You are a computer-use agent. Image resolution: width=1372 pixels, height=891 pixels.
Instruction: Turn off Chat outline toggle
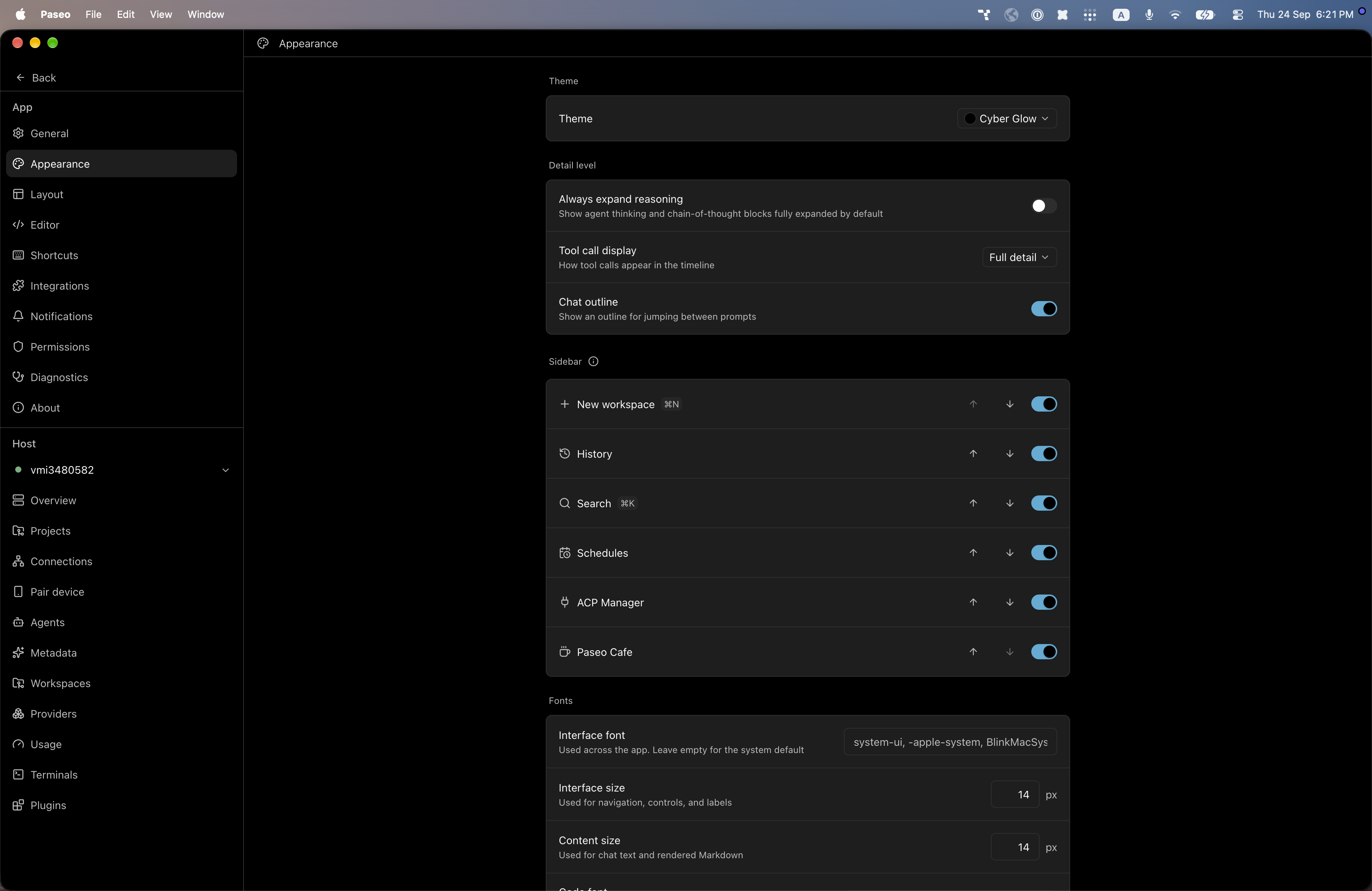(1043, 309)
